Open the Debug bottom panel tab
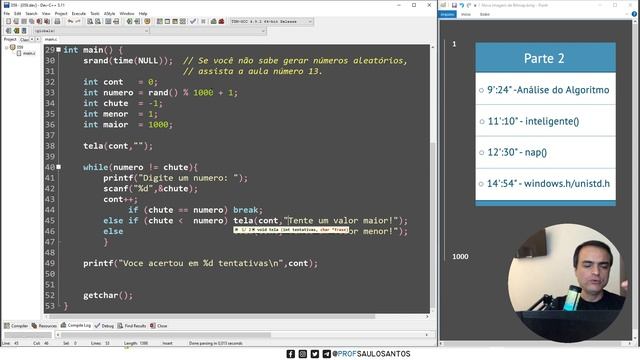 pos(104,326)
